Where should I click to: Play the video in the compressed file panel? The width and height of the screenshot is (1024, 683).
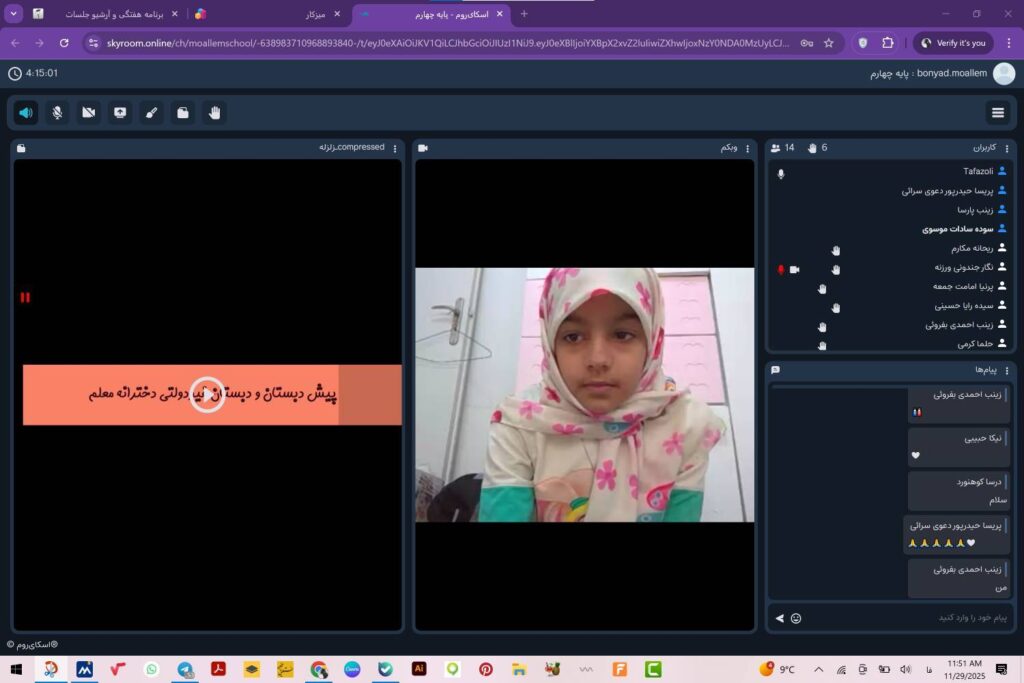pos(207,394)
